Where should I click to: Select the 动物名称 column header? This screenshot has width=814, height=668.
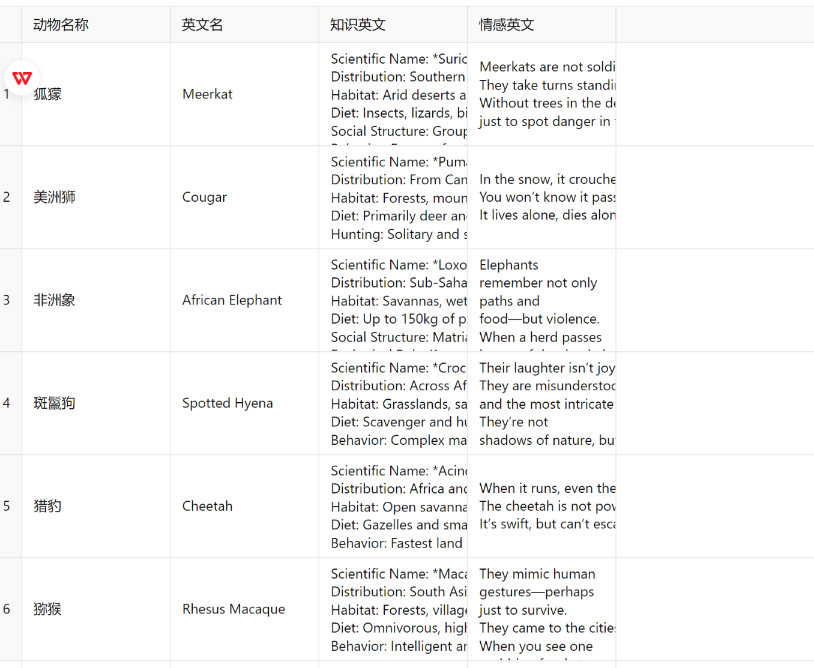61,24
